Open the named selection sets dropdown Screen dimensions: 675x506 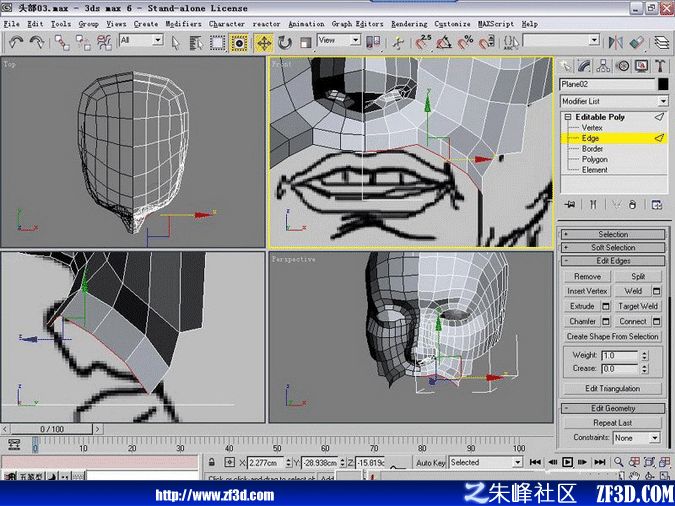point(594,40)
